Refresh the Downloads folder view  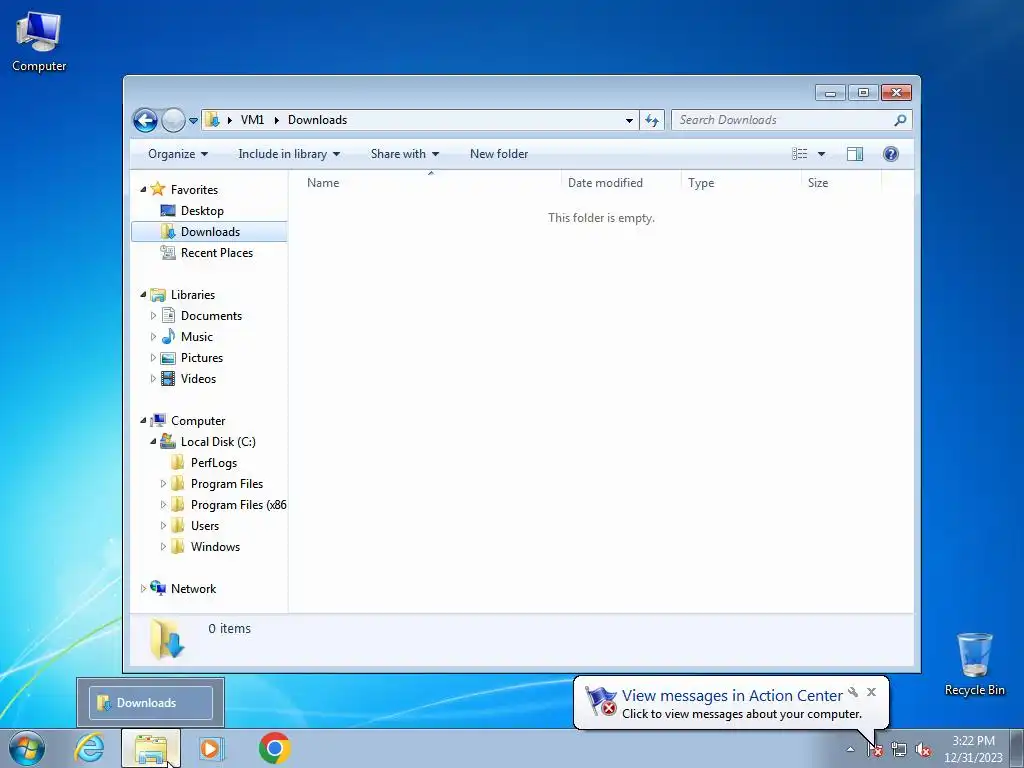pos(652,120)
